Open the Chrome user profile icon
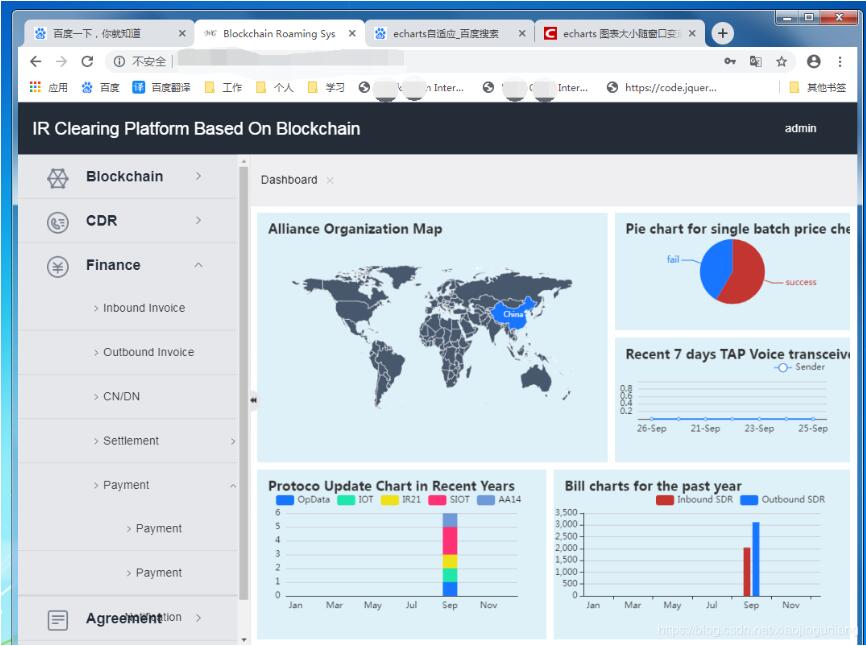The image size is (866, 646). (x=813, y=61)
